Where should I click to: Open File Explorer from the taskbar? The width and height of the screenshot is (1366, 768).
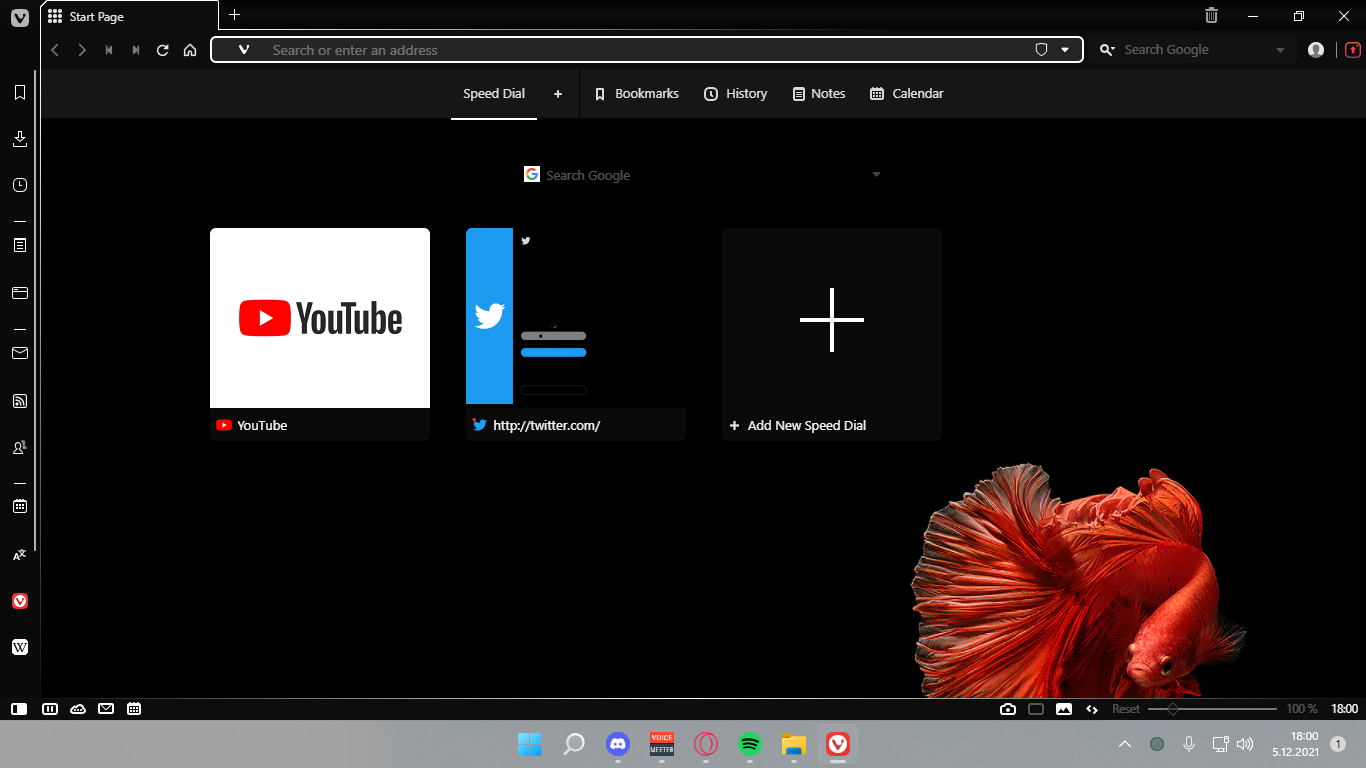(x=794, y=744)
